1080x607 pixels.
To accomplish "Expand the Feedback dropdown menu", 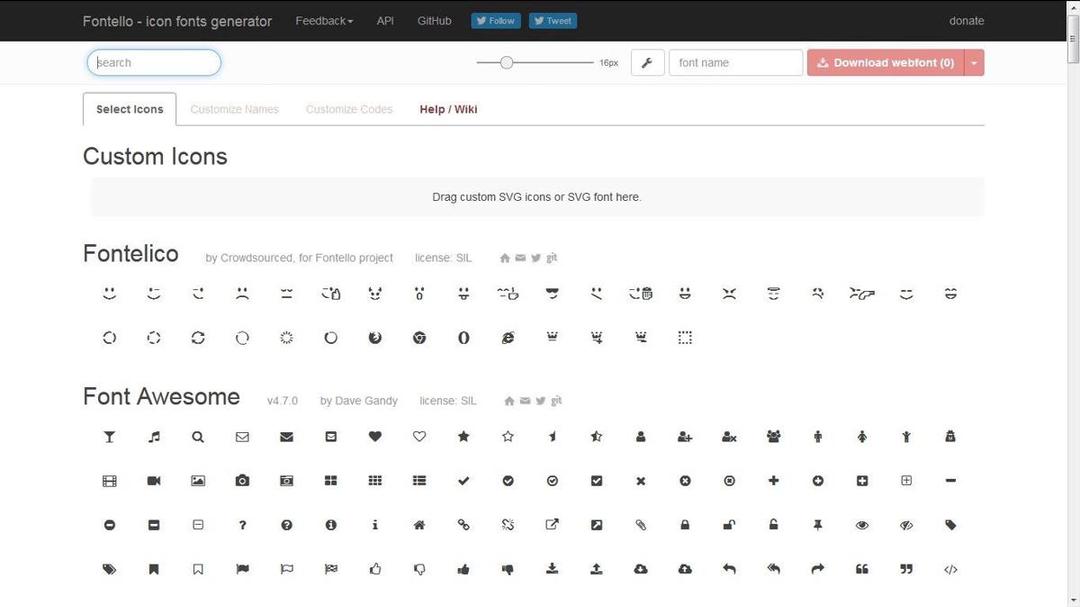I will click(x=324, y=21).
